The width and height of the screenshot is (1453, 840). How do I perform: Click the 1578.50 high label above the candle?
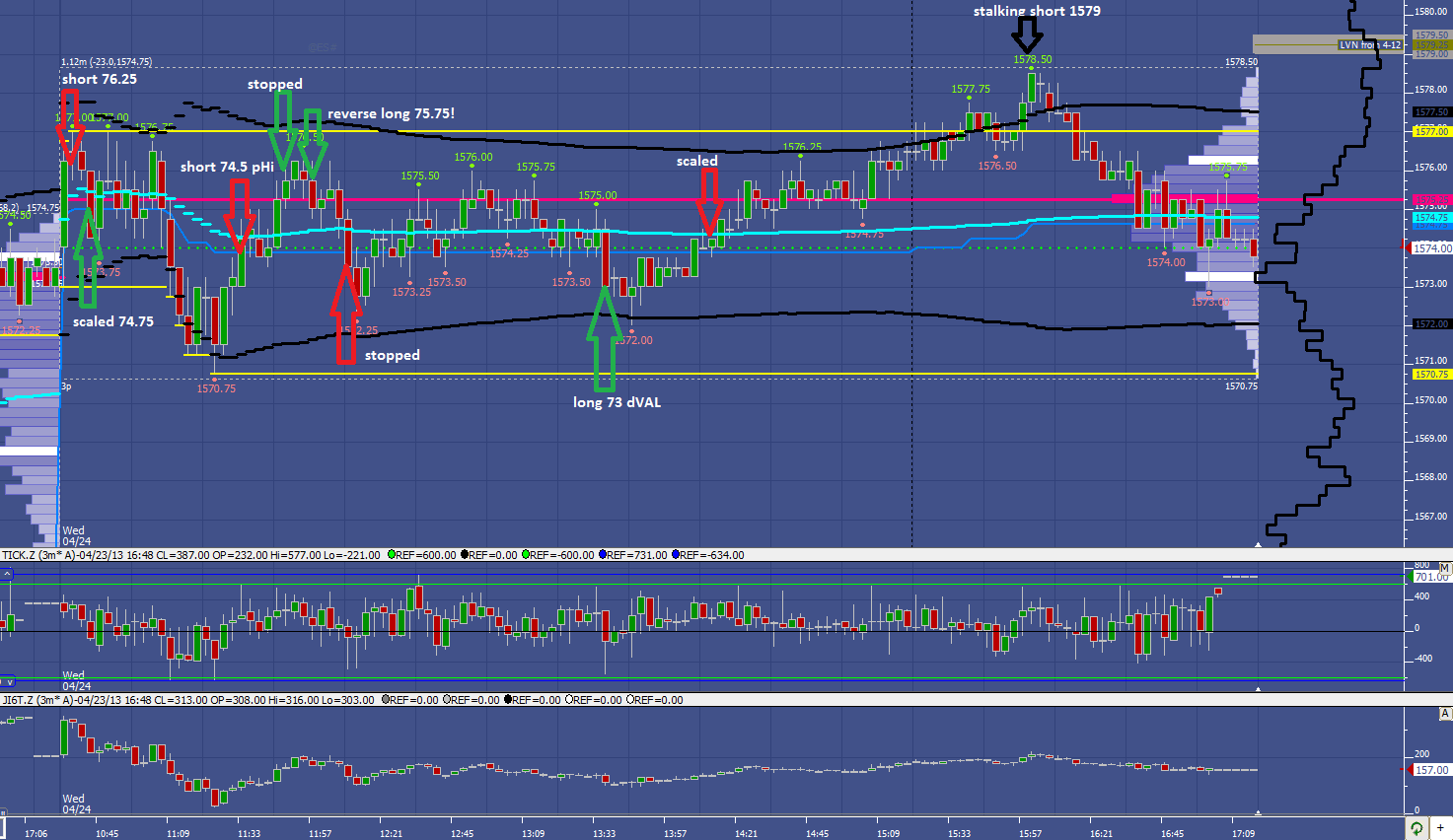1032,59
